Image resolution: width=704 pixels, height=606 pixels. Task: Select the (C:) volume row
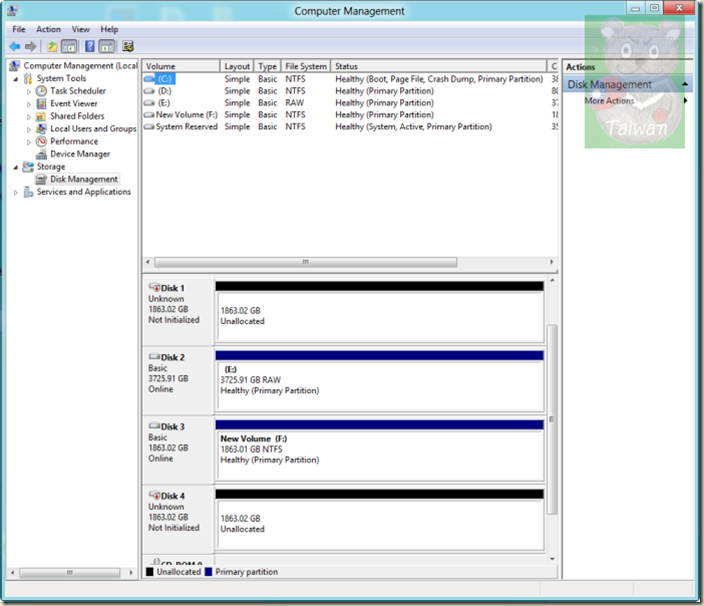click(x=350, y=79)
